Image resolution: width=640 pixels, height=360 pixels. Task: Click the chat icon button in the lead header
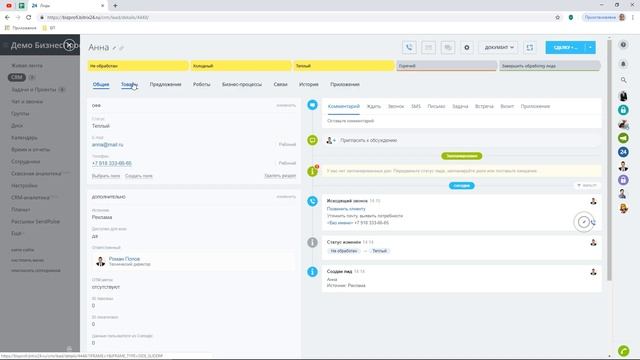pos(447,47)
